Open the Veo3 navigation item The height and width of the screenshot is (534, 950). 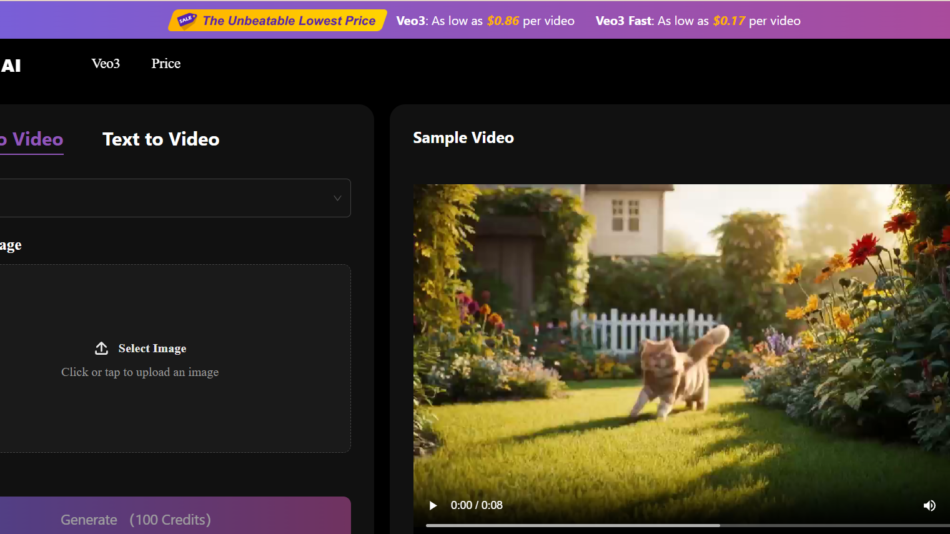point(106,64)
